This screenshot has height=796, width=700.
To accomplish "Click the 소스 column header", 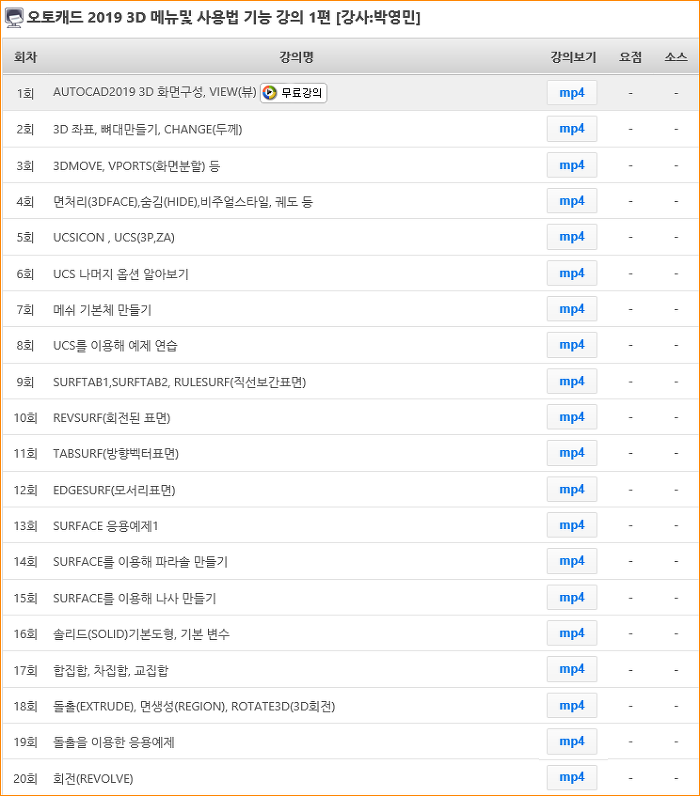I will (x=676, y=57).
